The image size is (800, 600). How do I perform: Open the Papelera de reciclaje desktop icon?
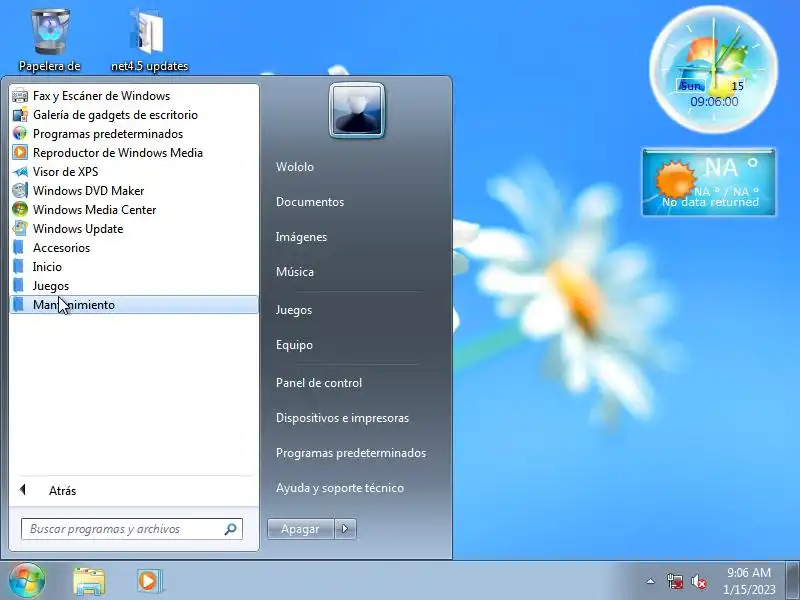pos(50,40)
